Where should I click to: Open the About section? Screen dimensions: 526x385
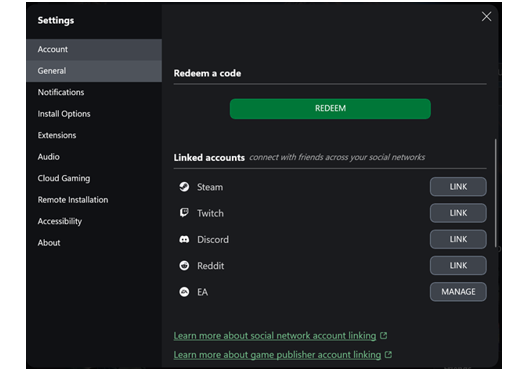click(x=94, y=243)
